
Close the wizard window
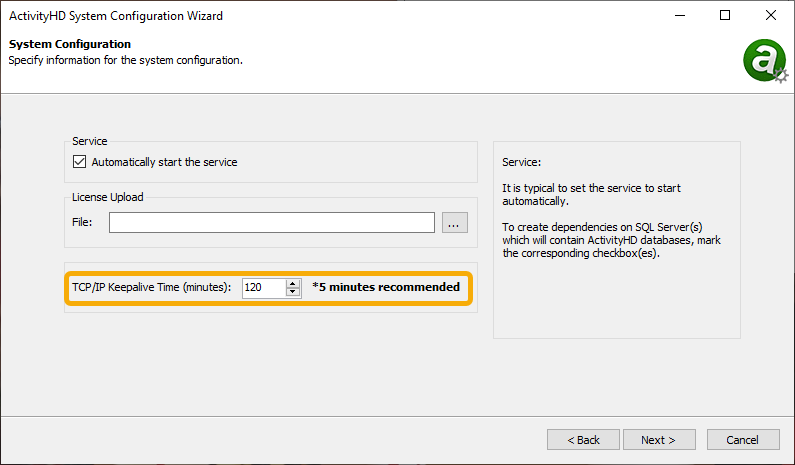(x=771, y=15)
